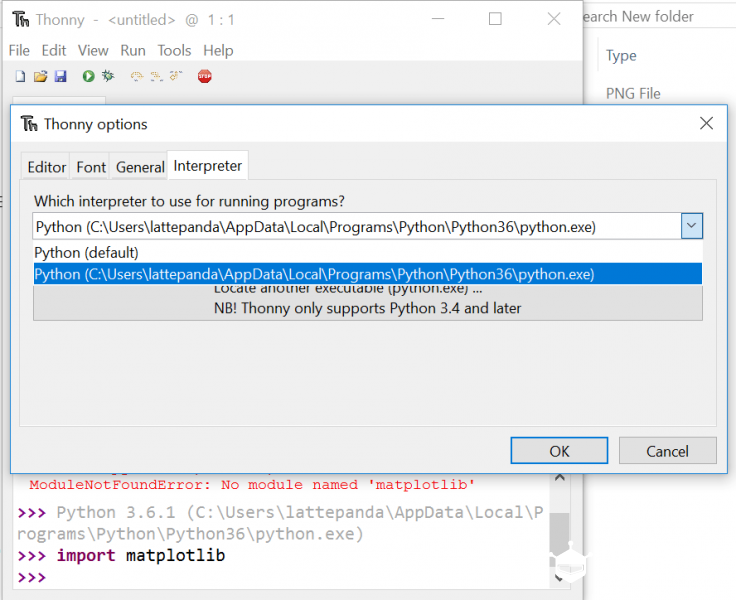The image size is (736, 600).
Task: Click the Save floppy disk icon
Action: pyautogui.click(x=61, y=76)
